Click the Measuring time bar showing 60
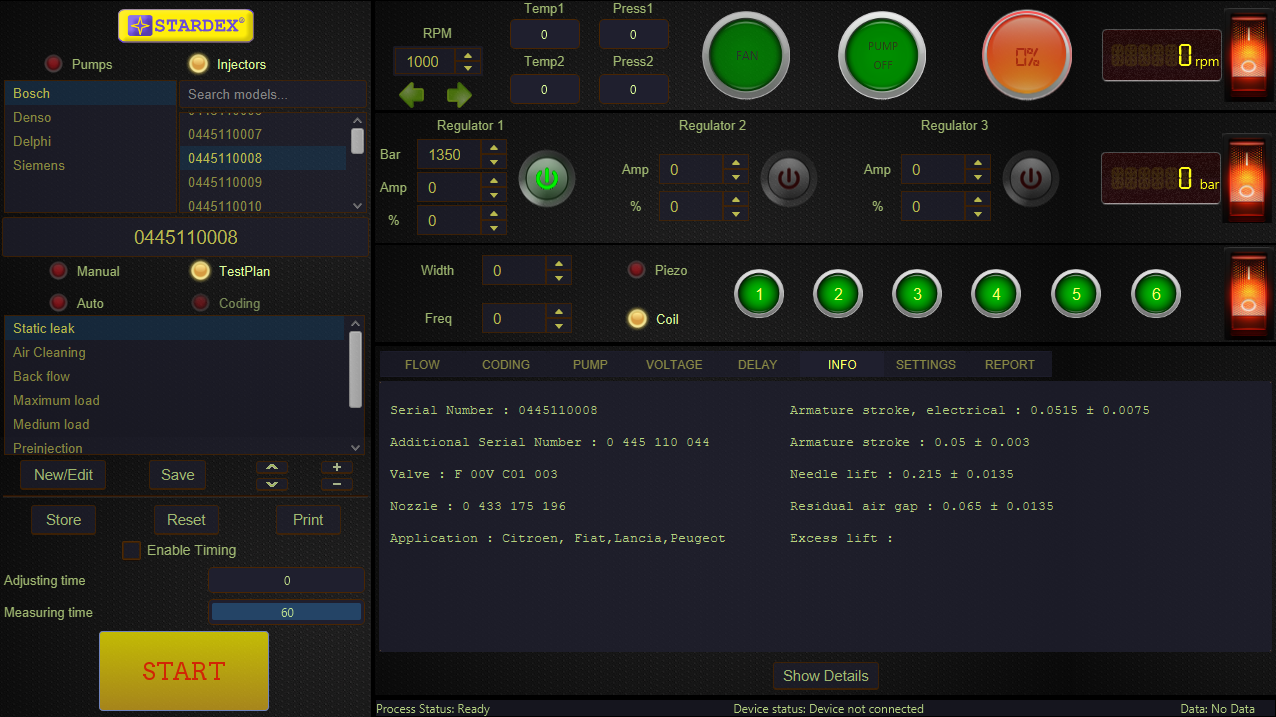1276x717 pixels. point(287,612)
